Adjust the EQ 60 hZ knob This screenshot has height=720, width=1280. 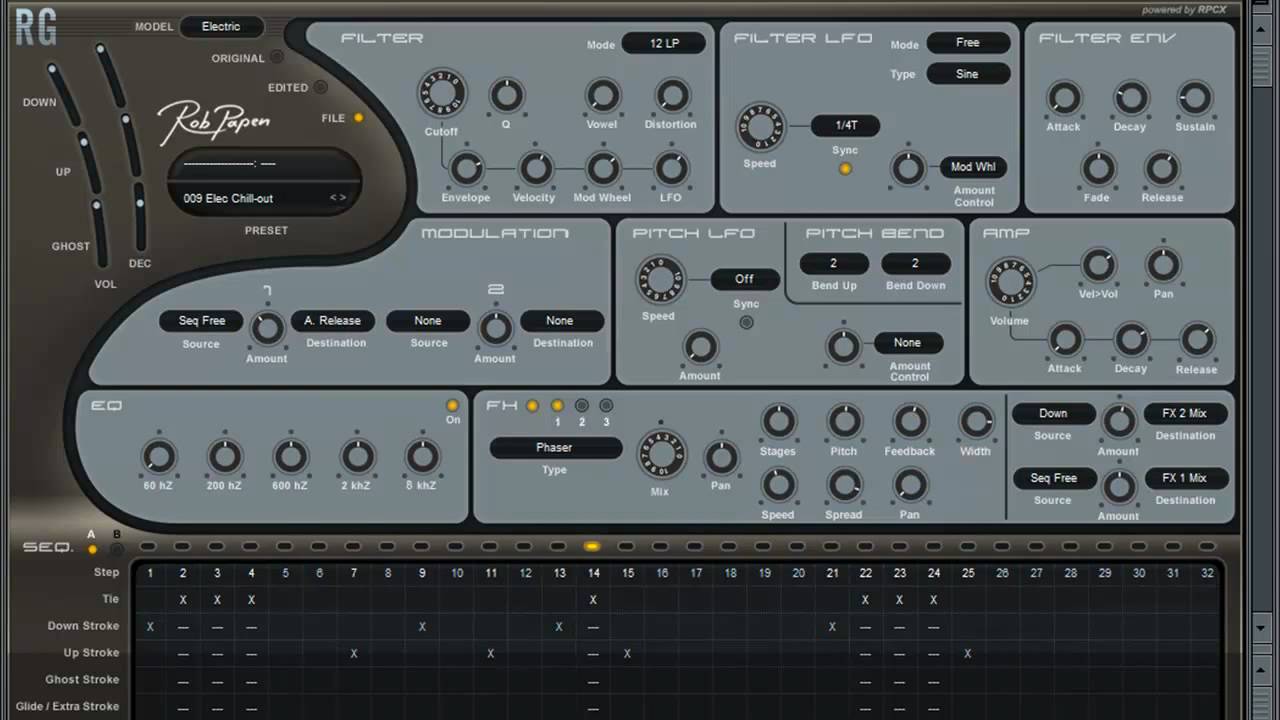click(x=158, y=457)
